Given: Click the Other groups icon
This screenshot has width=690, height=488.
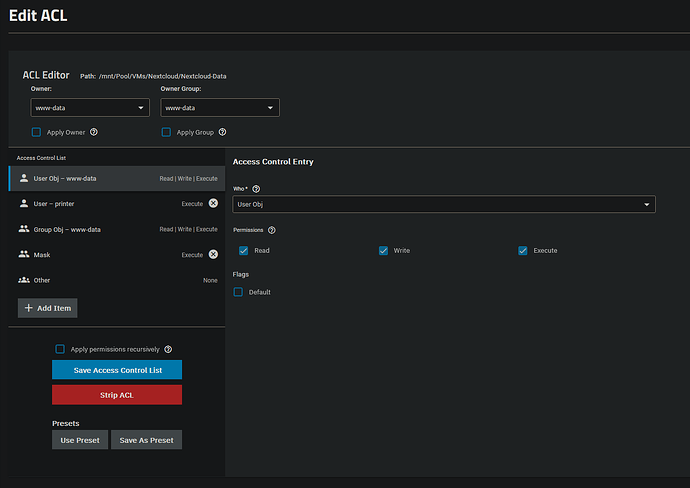Looking at the screenshot, I should coord(24,280).
